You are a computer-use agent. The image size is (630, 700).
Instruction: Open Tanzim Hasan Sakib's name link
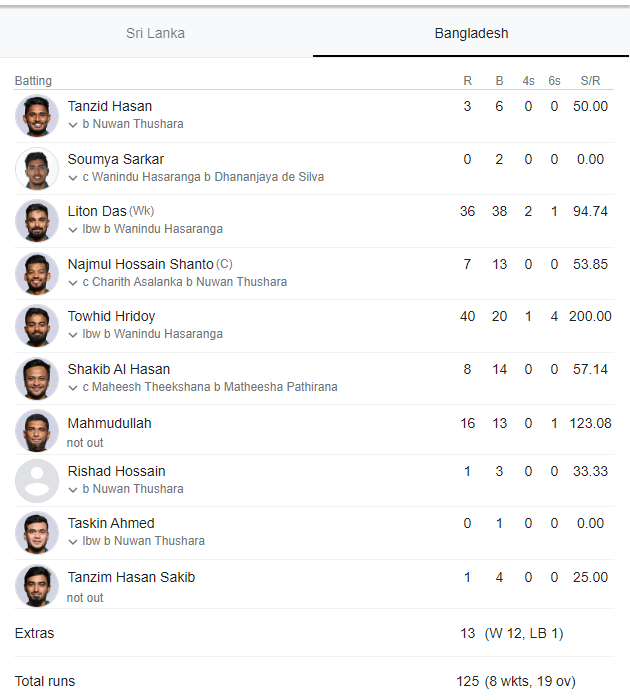pos(131,577)
